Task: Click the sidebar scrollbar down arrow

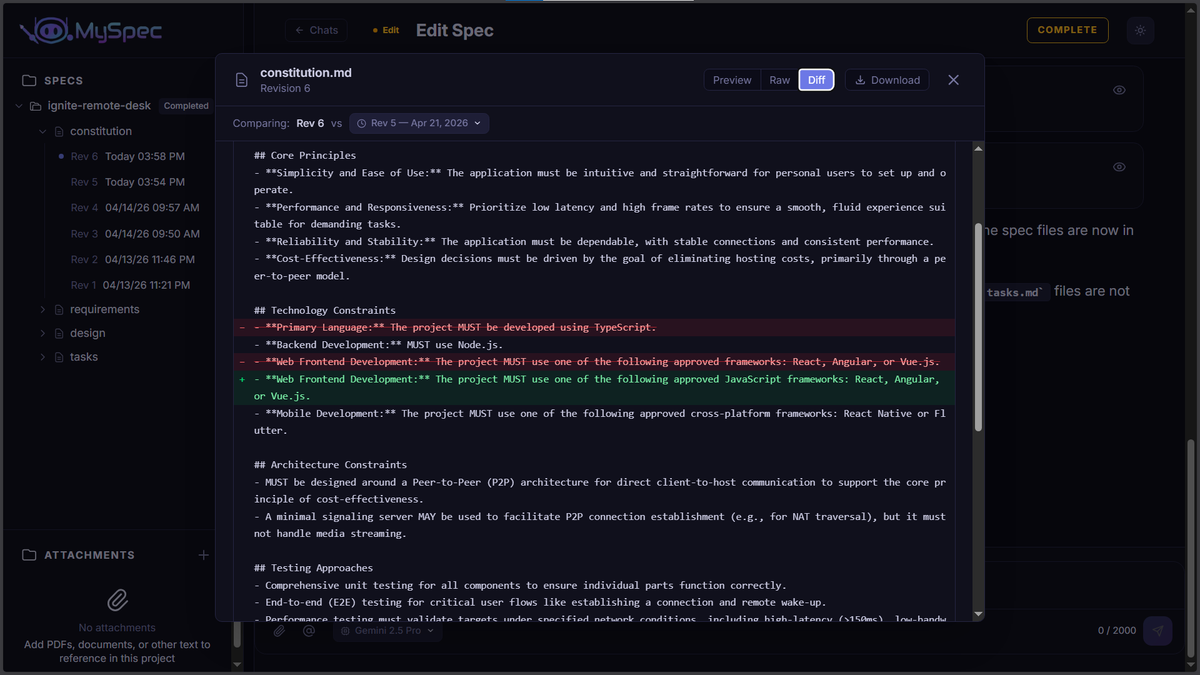Action: pos(237,663)
